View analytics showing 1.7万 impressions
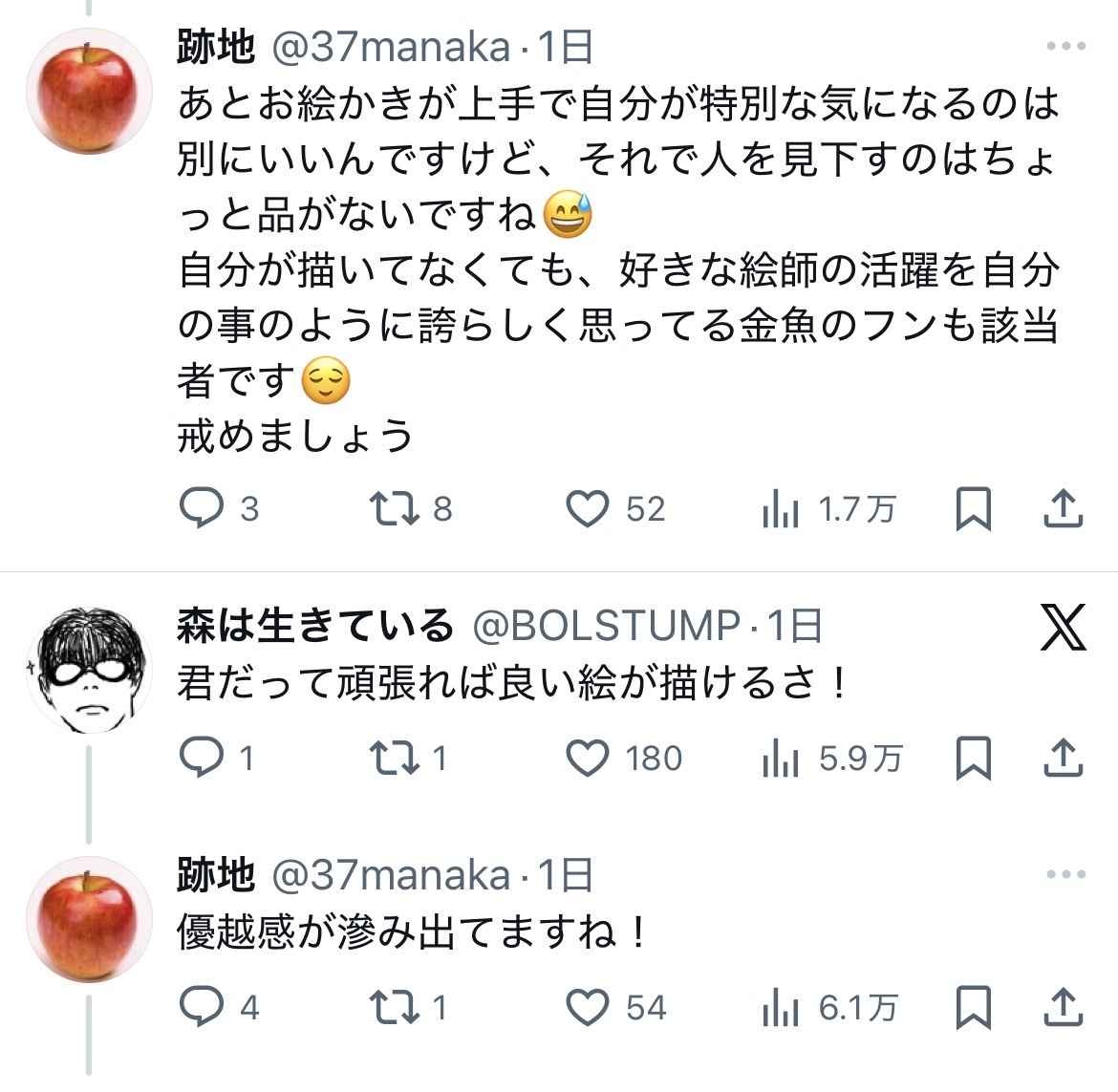 click(x=780, y=509)
